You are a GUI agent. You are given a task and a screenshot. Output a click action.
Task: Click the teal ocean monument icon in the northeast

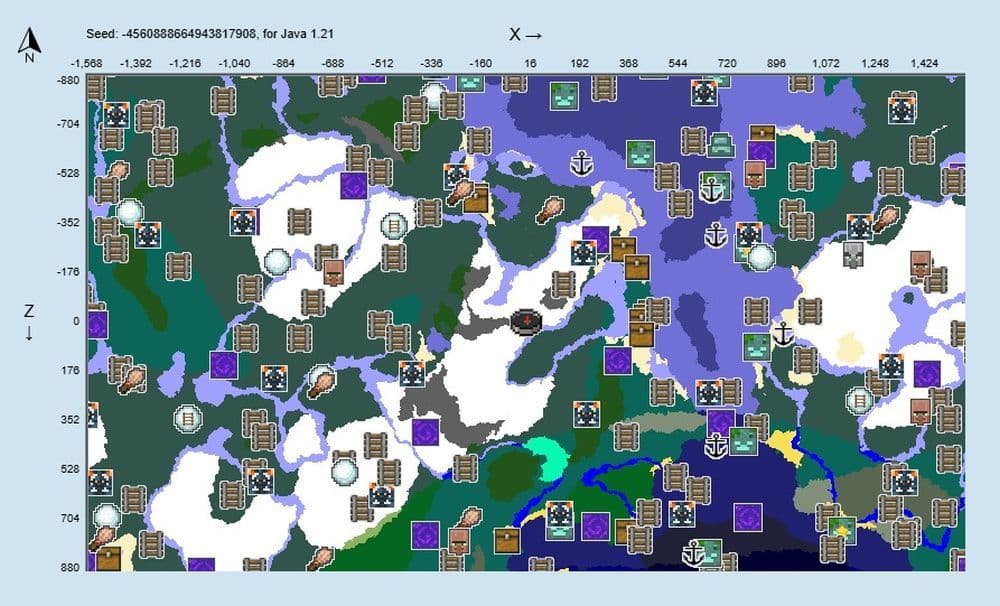click(722, 143)
